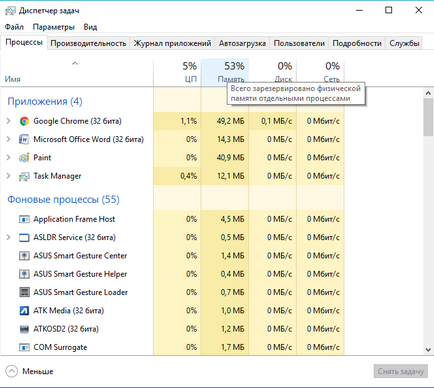This screenshot has height=388, width=434.
Task: Click the ATK Media process icon
Action: pyautogui.click(x=24, y=311)
